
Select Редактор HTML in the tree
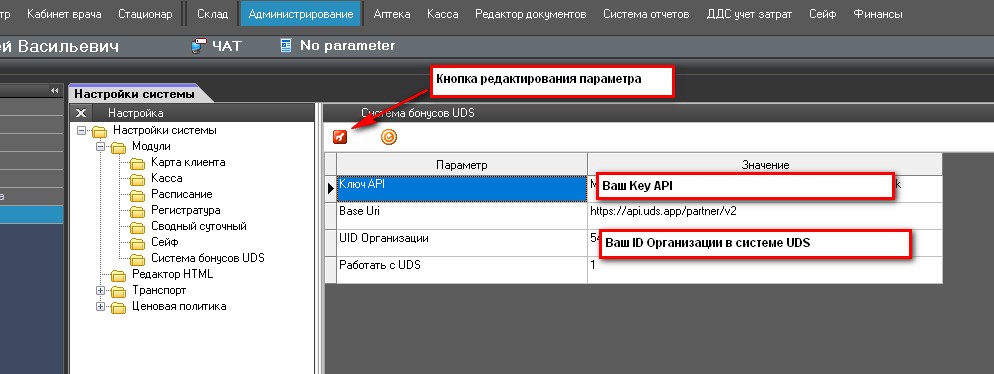point(172,274)
